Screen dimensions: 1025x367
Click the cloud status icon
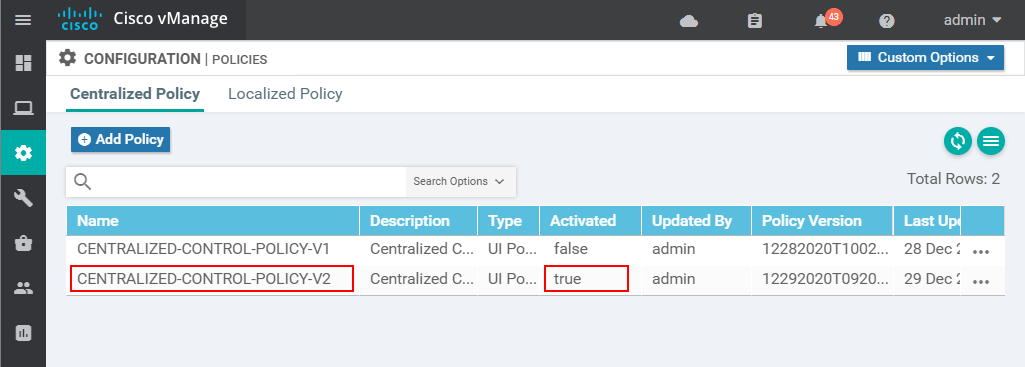(688, 21)
